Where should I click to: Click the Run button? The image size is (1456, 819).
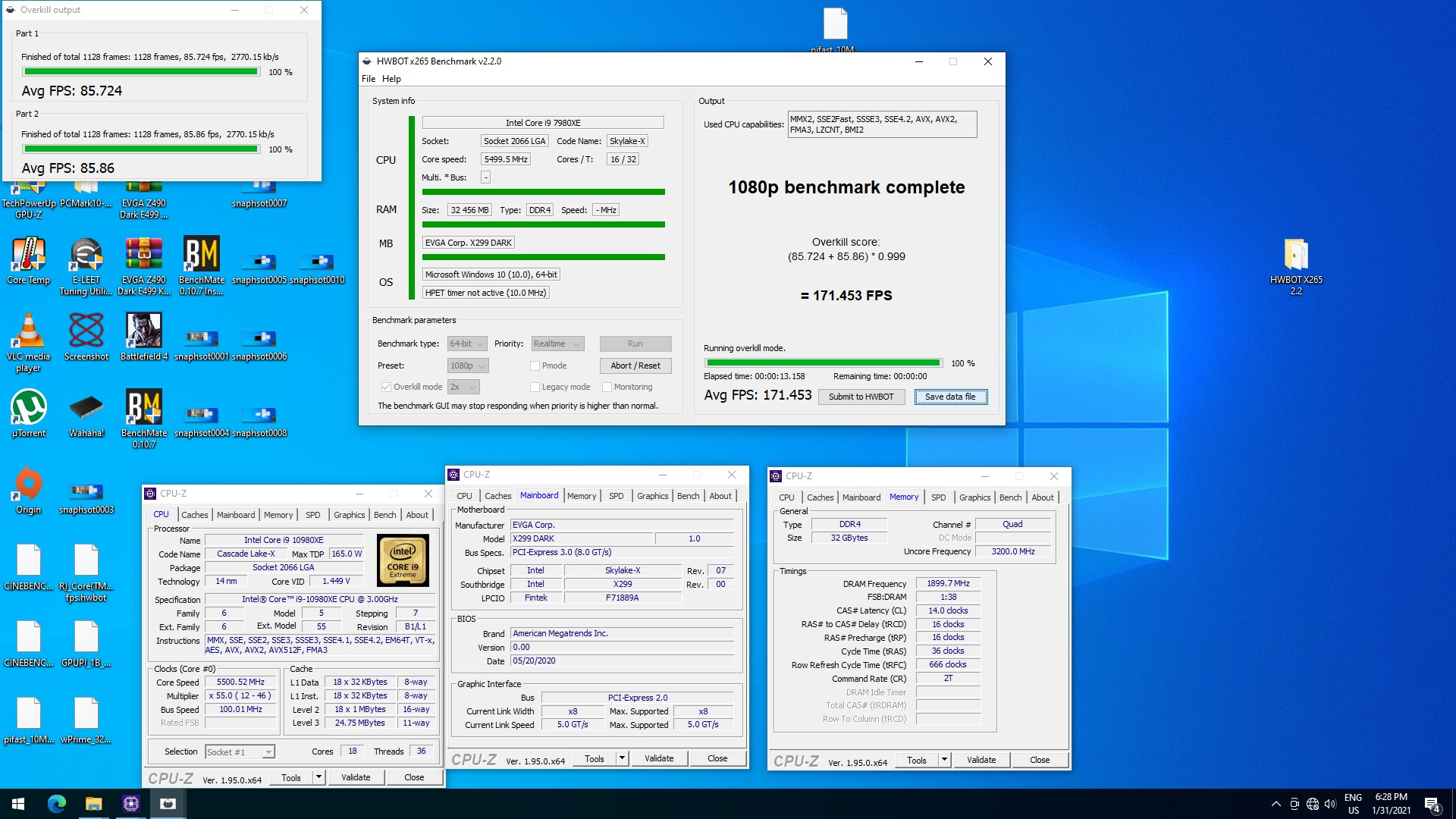click(x=635, y=344)
